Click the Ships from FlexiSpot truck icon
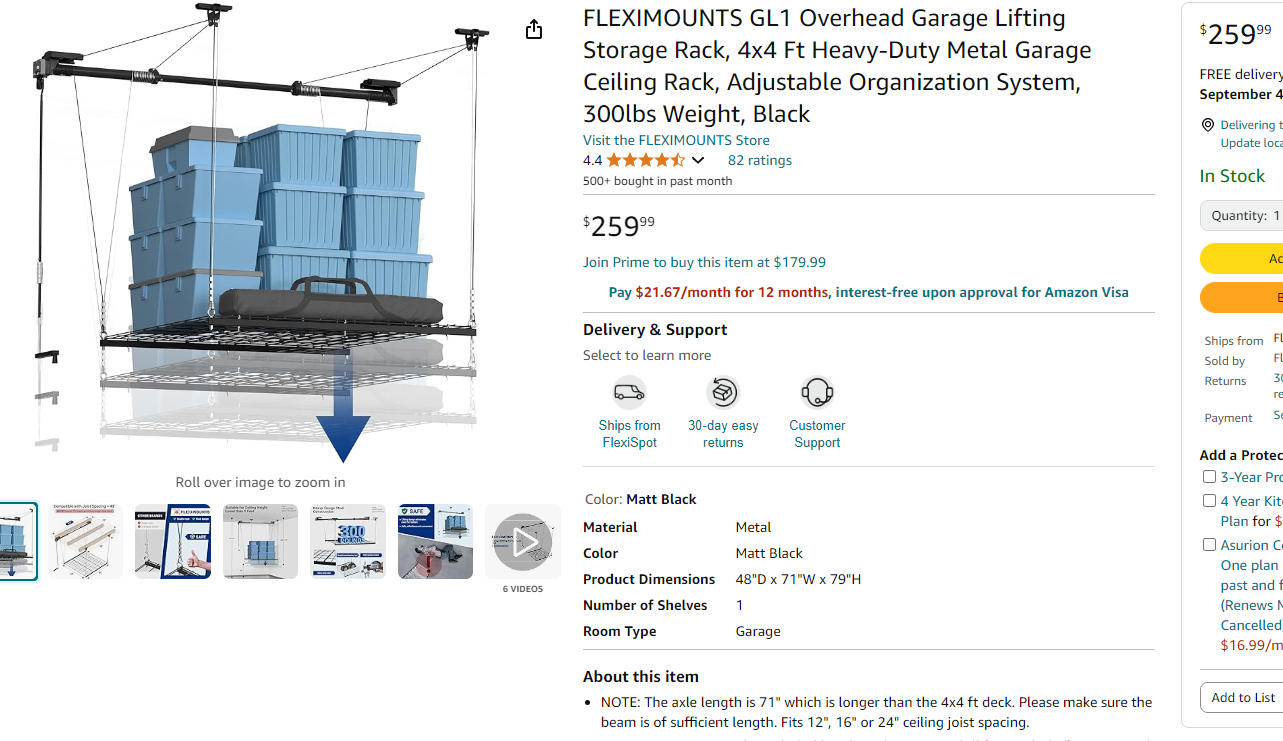The image size is (1283, 741). [x=629, y=392]
